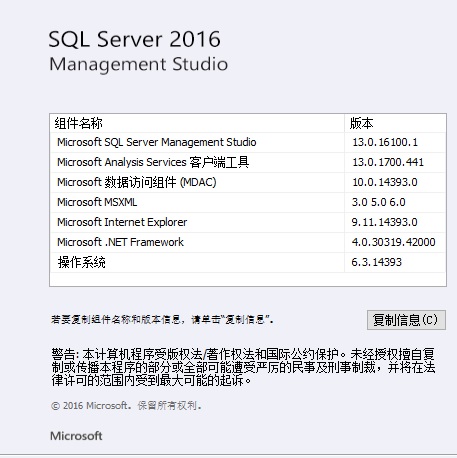Screen dimensions: 457x458
Task: Click the 2016 Microsoft copyright notice
Action: pyautogui.click(x=126, y=406)
